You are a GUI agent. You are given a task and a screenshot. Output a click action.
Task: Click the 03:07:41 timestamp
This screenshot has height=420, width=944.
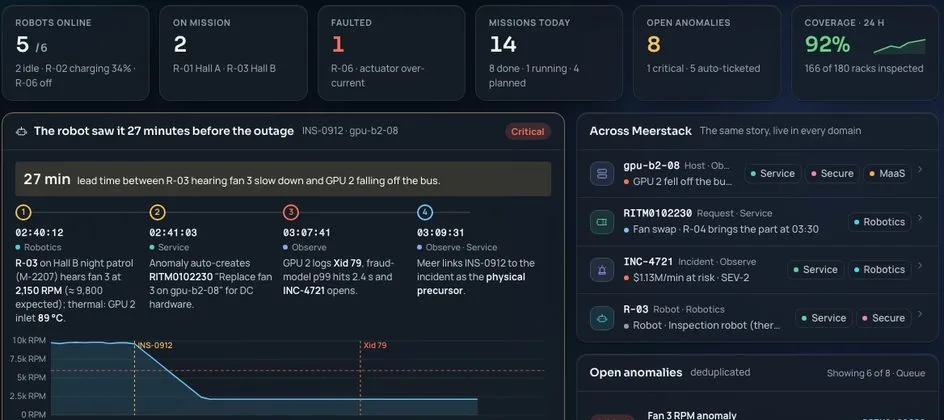click(x=308, y=233)
